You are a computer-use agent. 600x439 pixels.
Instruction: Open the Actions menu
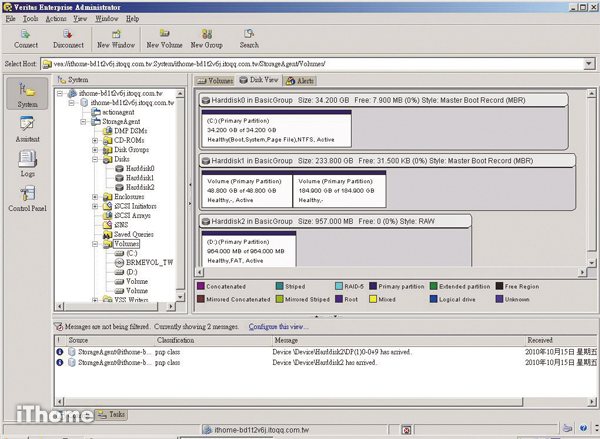coord(56,18)
